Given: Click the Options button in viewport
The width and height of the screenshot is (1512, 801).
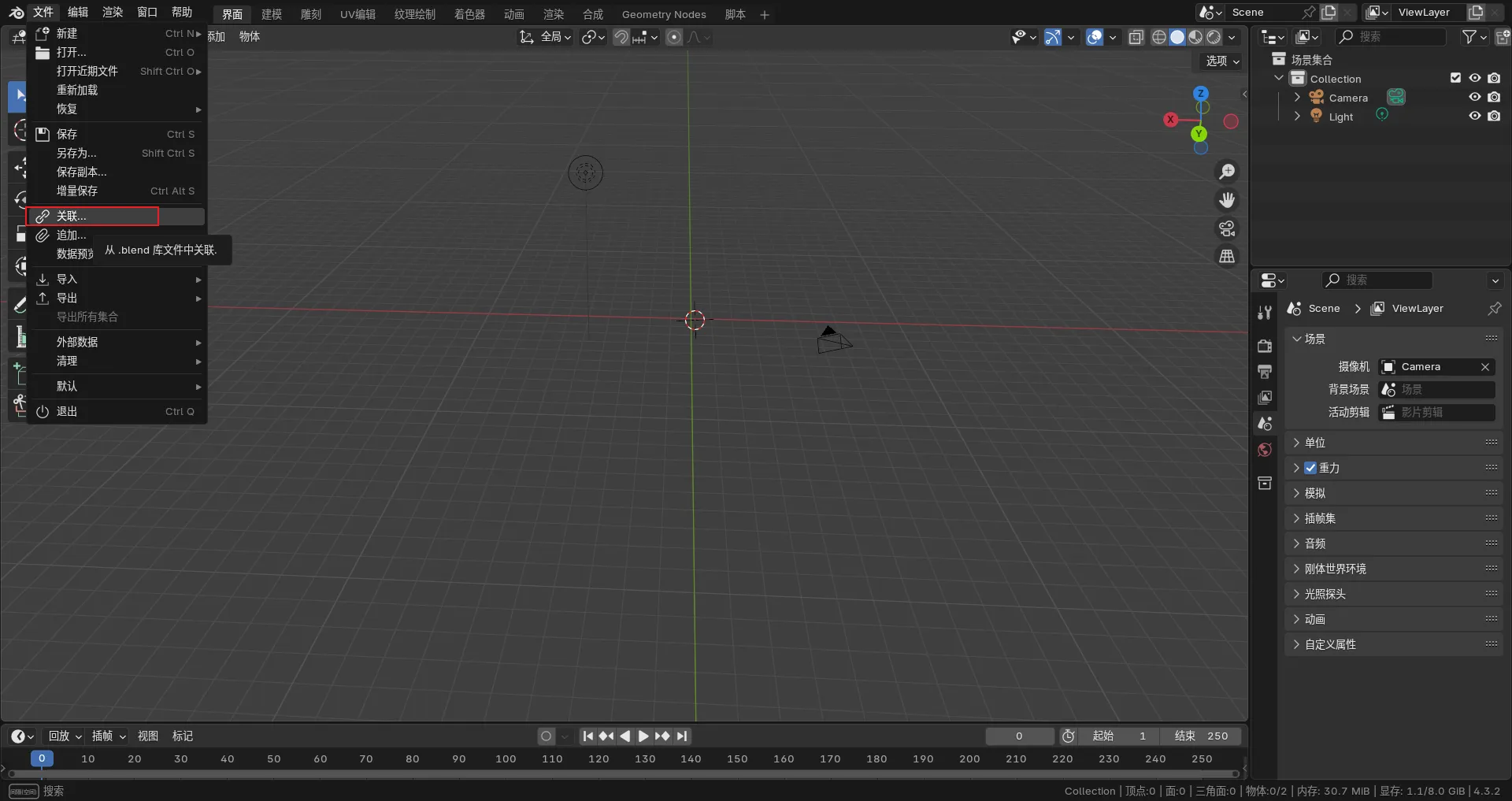Looking at the screenshot, I should [x=1222, y=61].
